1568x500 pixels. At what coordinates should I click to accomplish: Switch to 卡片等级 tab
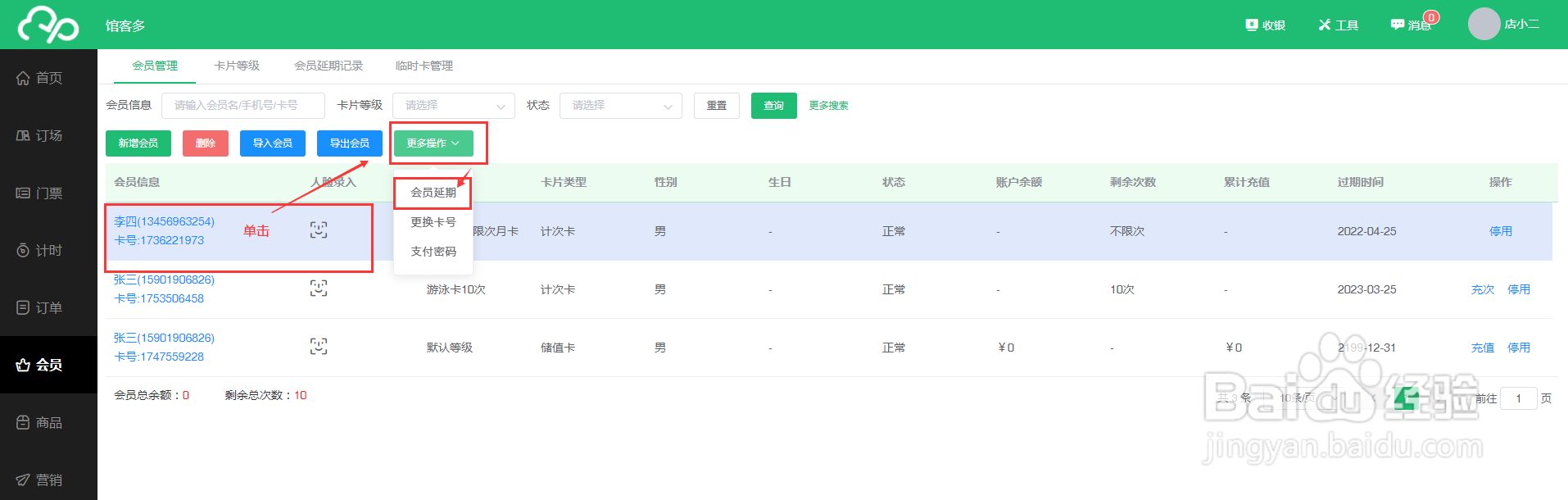[x=237, y=66]
